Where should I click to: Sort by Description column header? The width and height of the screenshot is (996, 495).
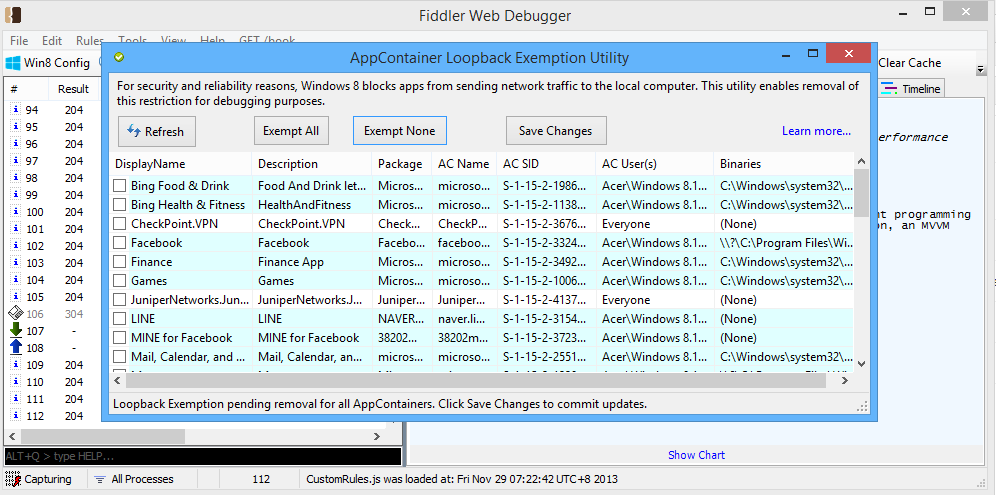312,164
